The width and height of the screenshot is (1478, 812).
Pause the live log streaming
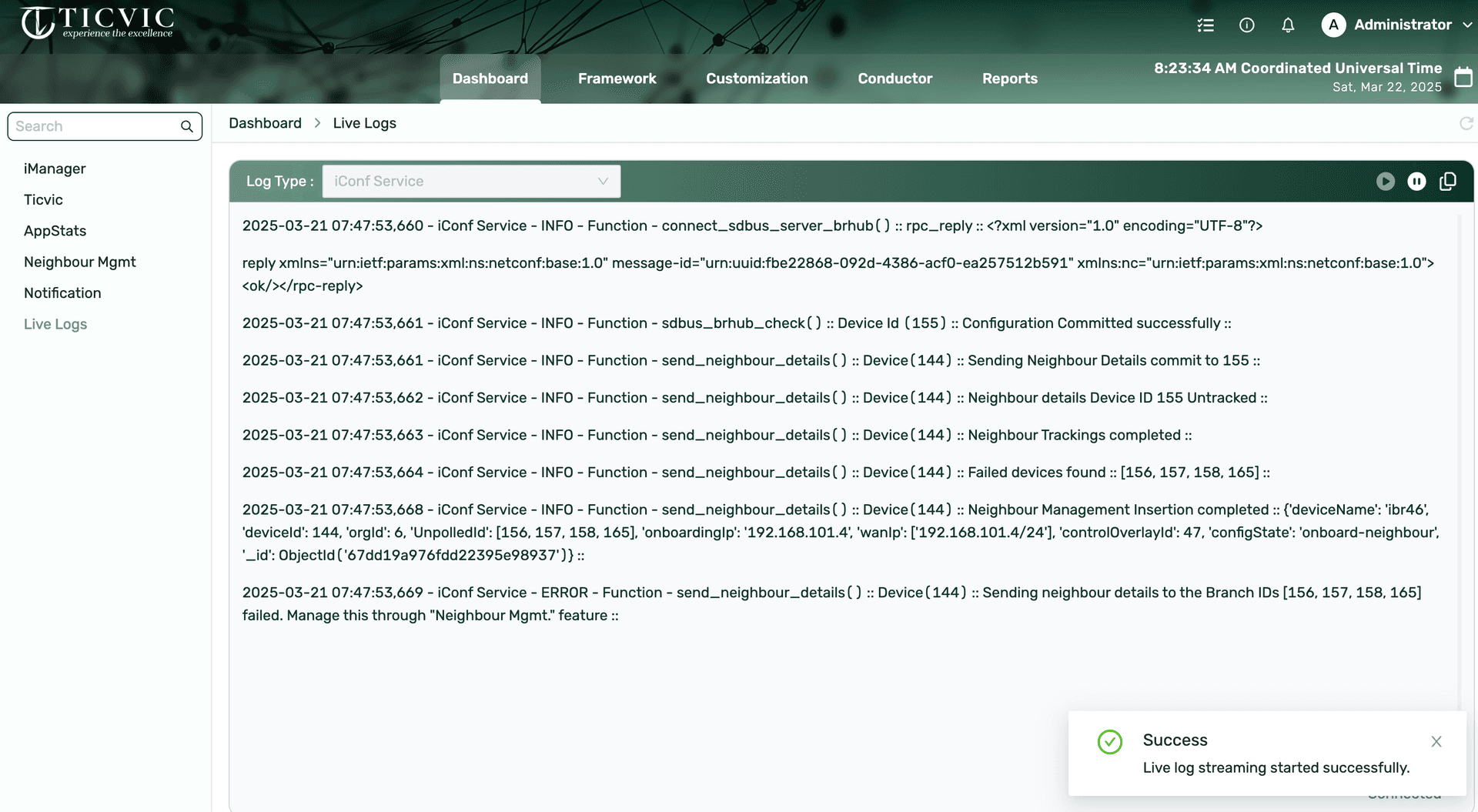(1416, 181)
